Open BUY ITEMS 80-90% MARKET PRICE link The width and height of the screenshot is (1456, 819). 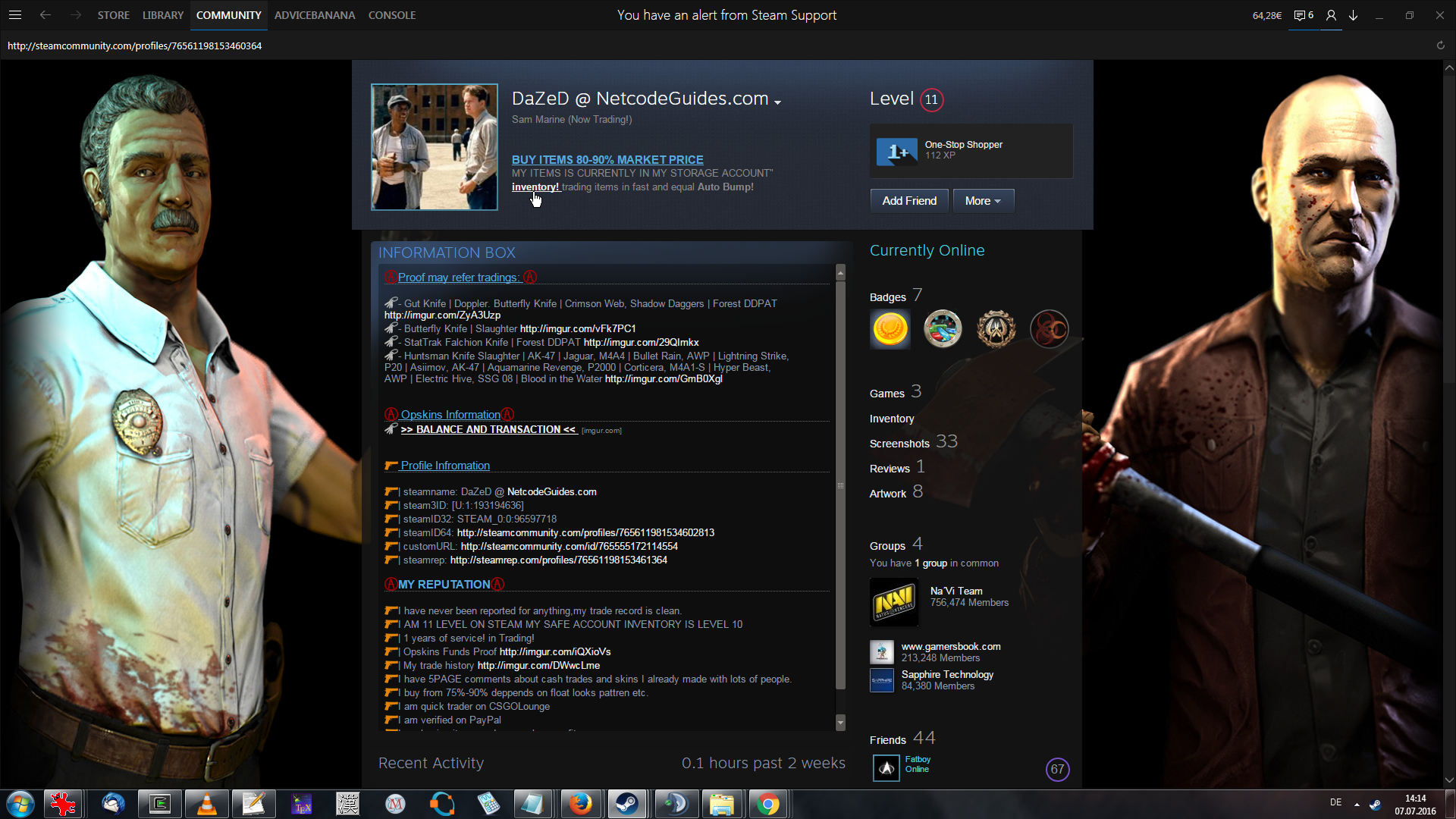pyautogui.click(x=607, y=159)
